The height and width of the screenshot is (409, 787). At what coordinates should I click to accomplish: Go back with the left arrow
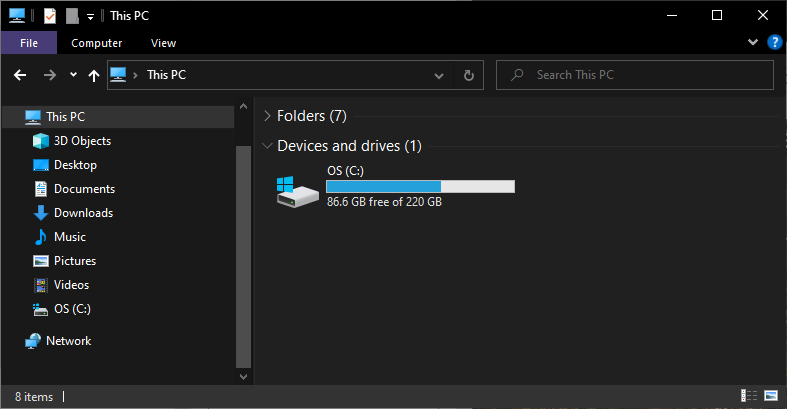pos(19,75)
